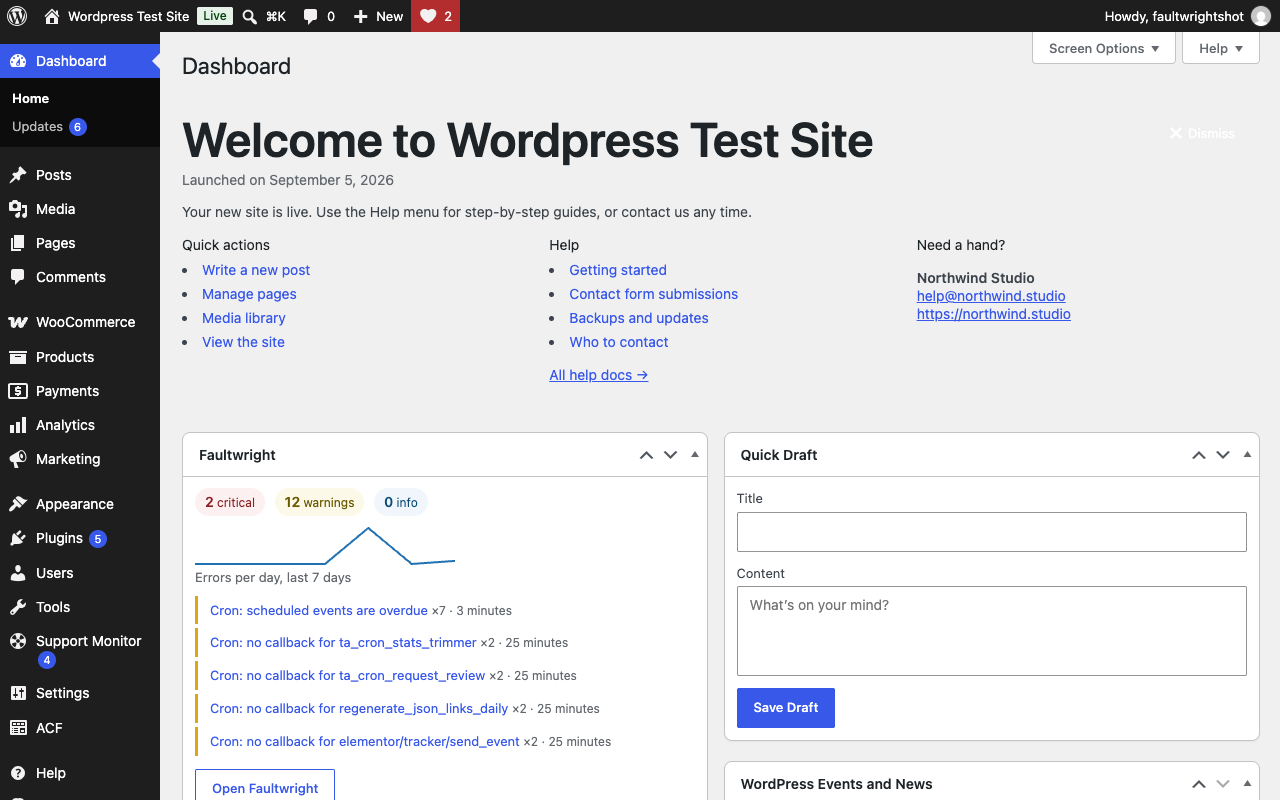
Task: Click the Help question mark sidebar icon
Action: coord(18,773)
